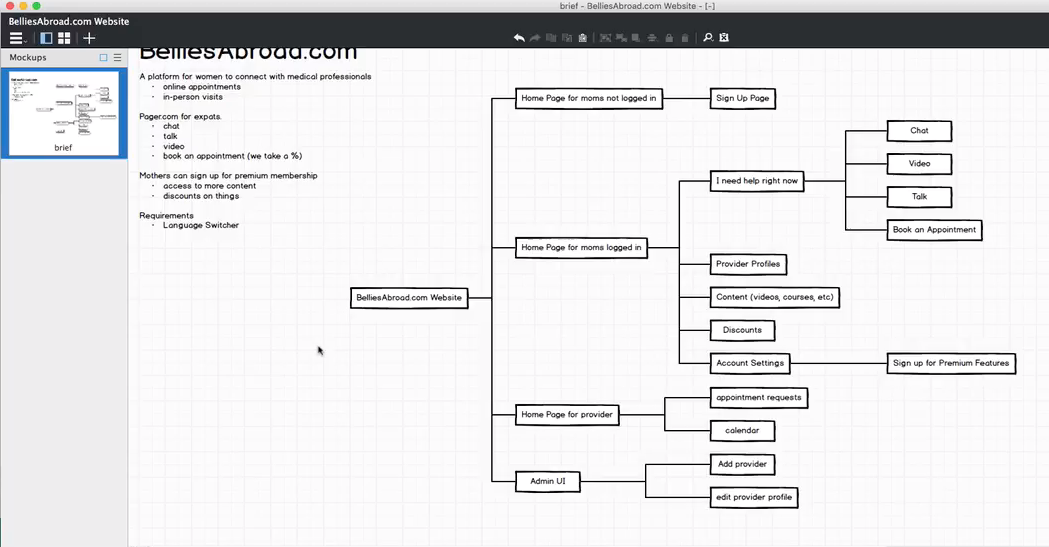1049x547 pixels.
Task: Click the Group selection icon
Action: [x=605, y=37]
